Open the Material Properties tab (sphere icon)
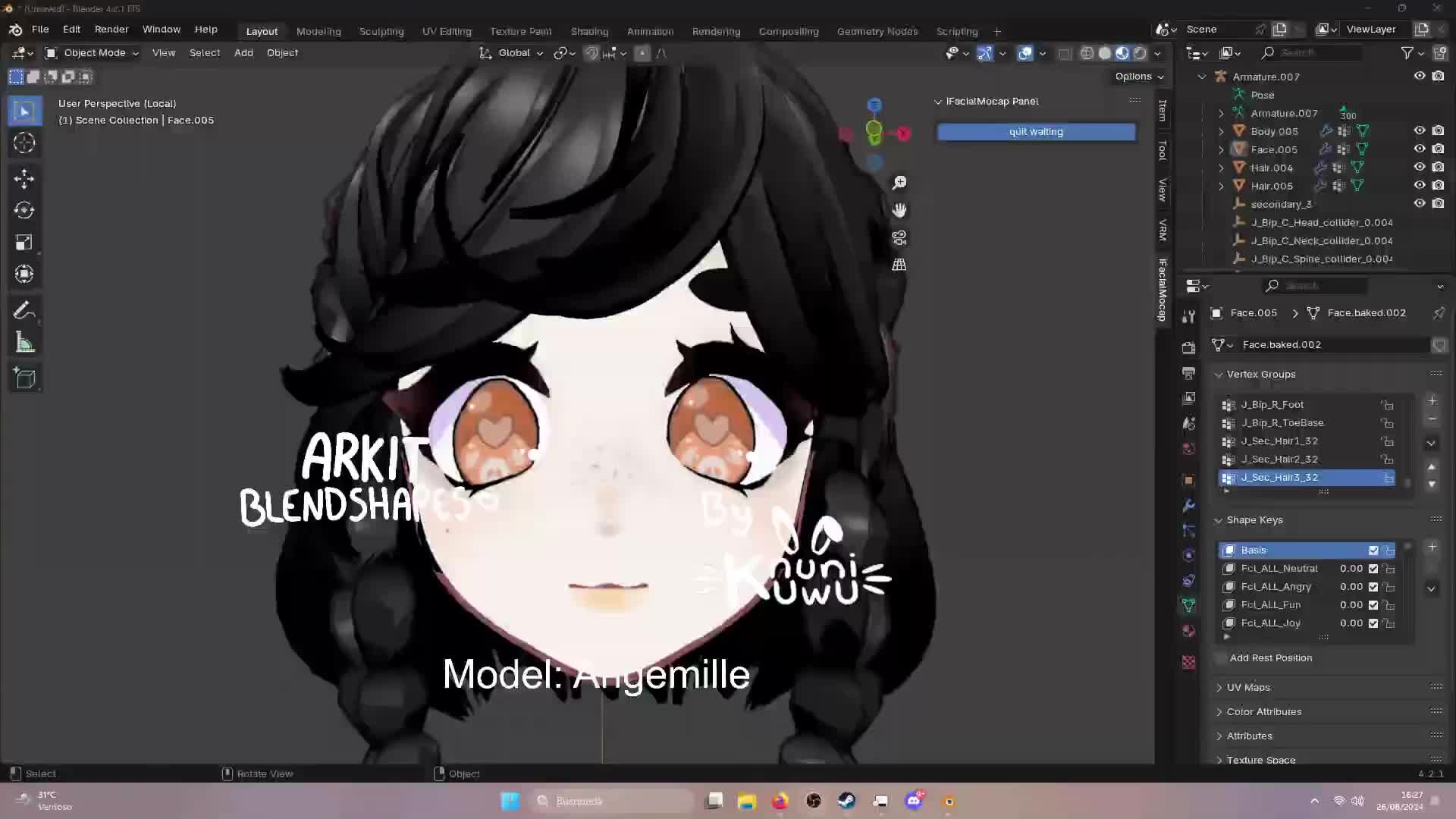Viewport: 1456px width, 819px height. (1188, 631)
